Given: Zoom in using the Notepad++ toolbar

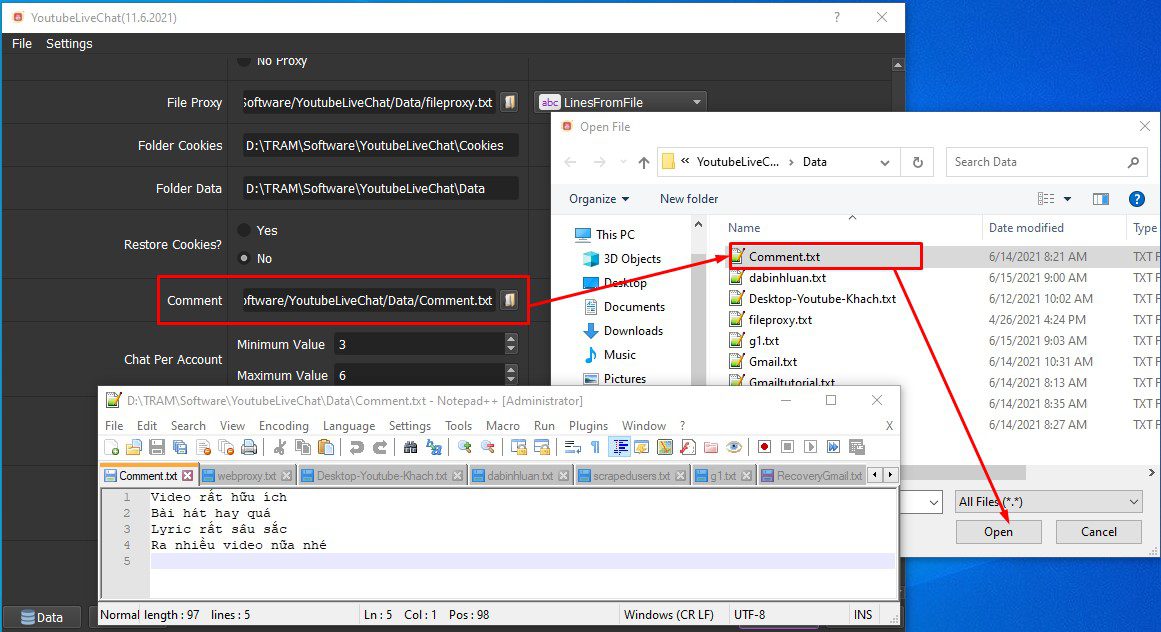Looking at the screenshot, I should (x=464, y=447).
